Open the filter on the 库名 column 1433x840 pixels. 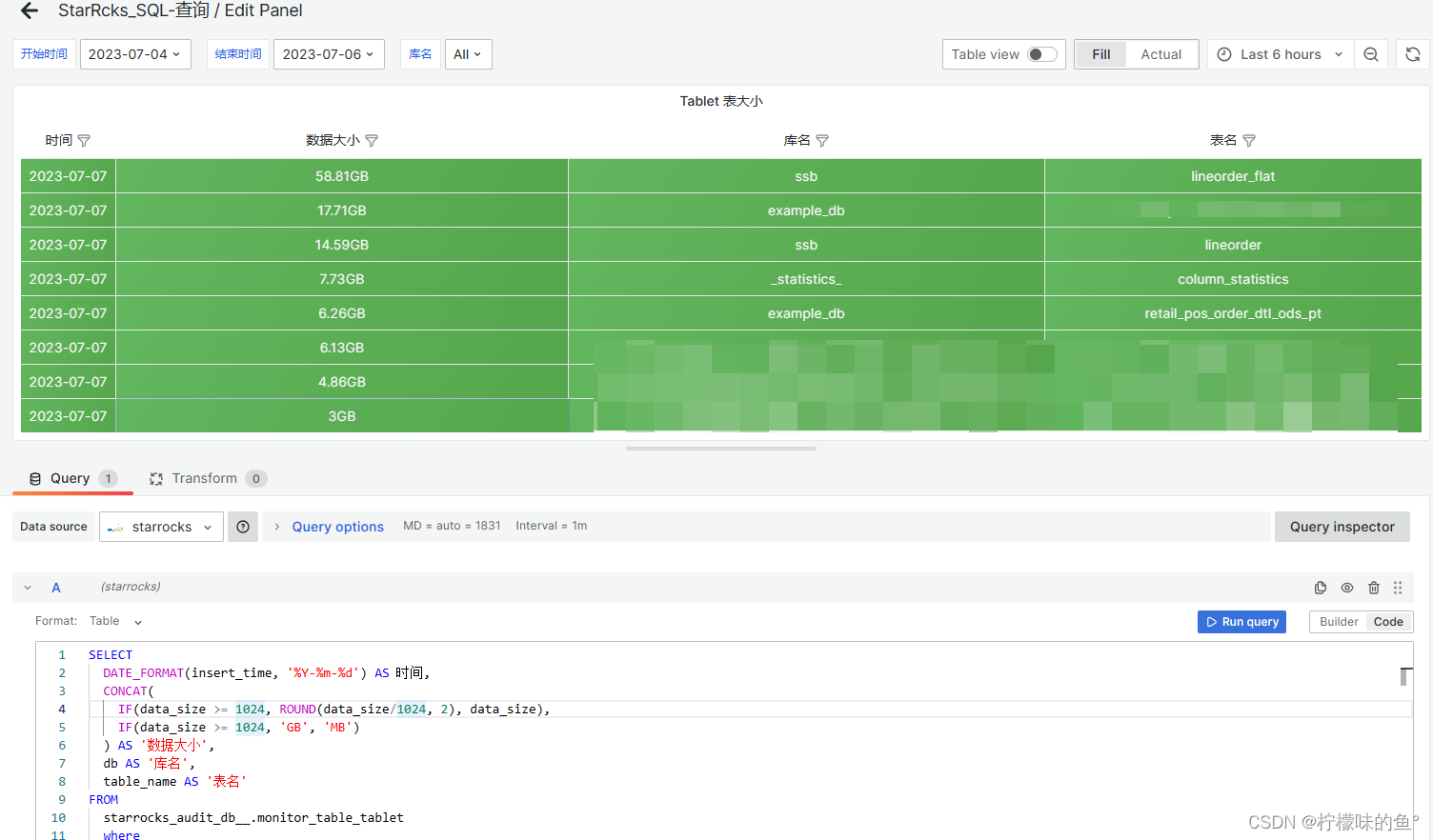tap(821, 140)
